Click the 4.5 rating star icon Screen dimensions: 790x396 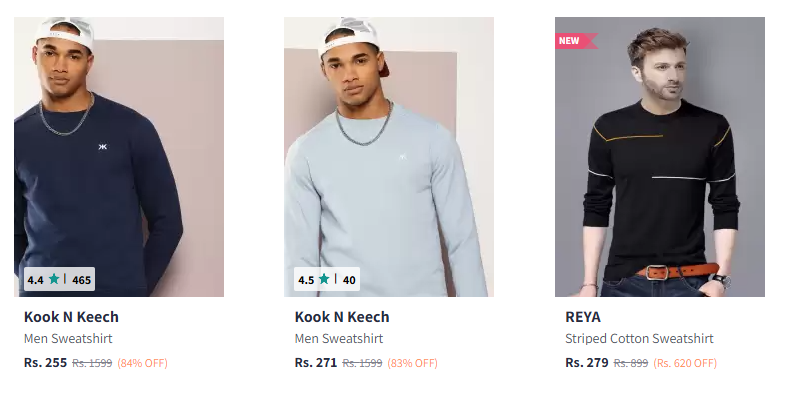pos(324,279)
